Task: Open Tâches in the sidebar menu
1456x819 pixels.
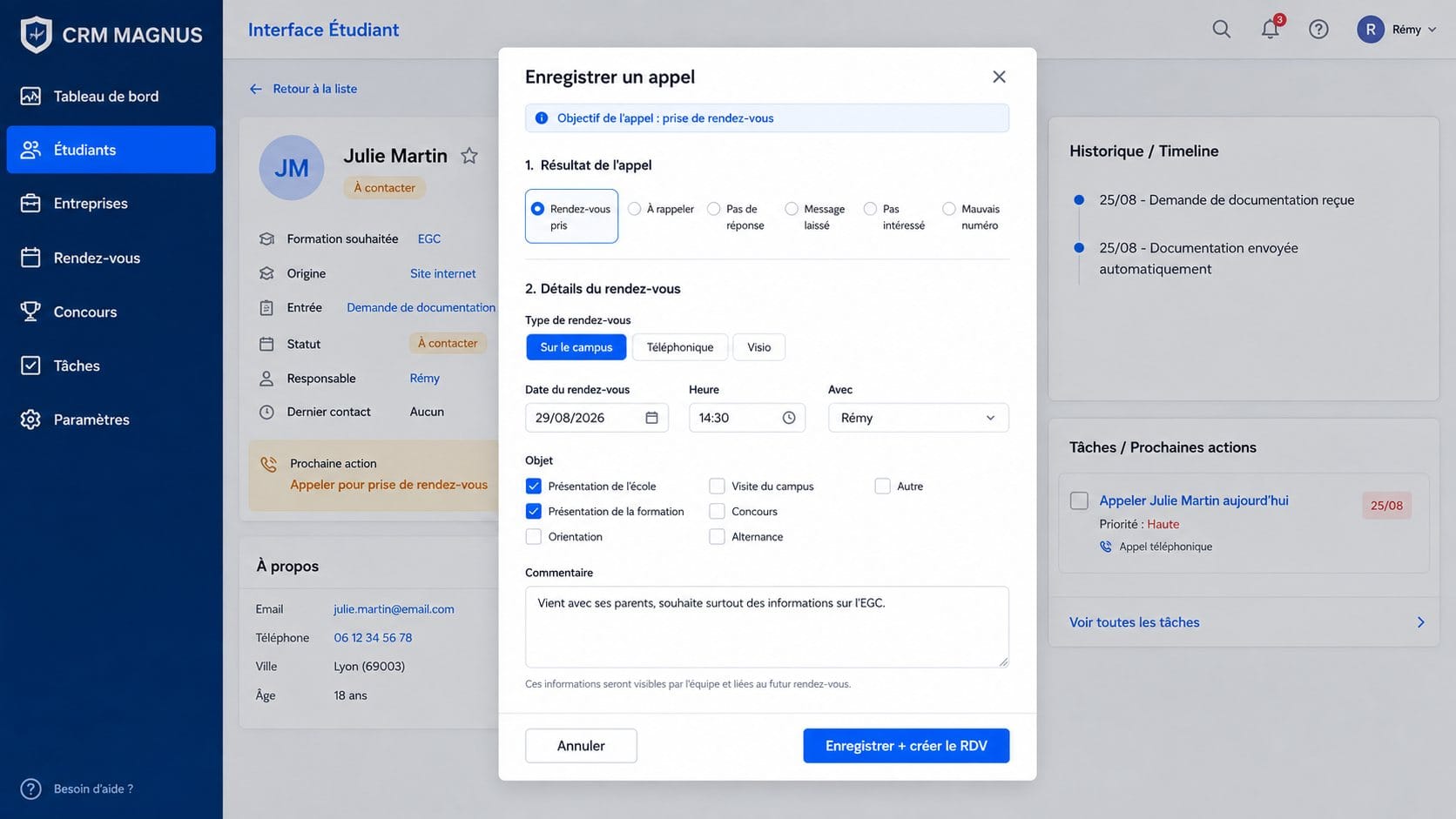Action: [111, 366]
